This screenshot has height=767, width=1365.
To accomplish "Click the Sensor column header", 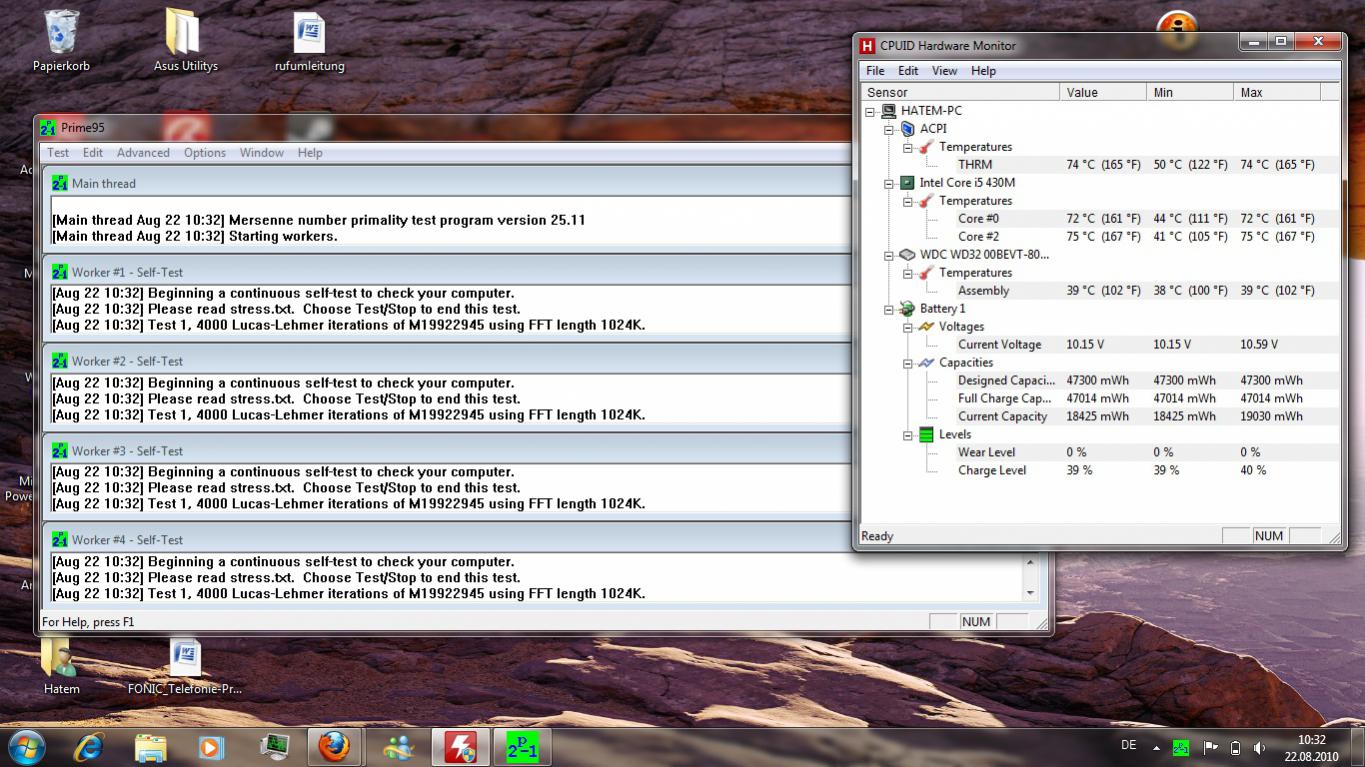I will (959, 92).
